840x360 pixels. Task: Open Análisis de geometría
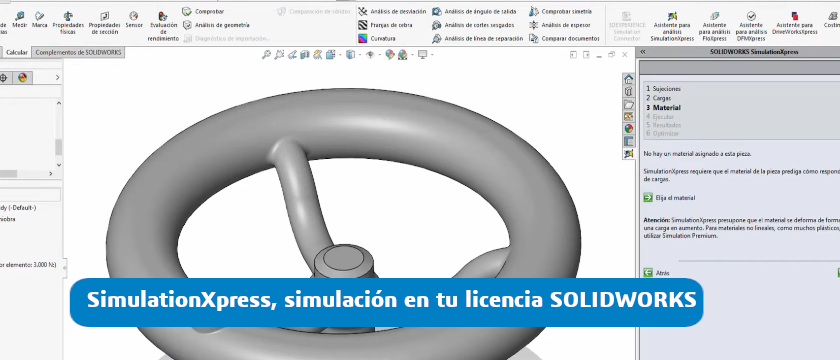click(x=216, y=25)
